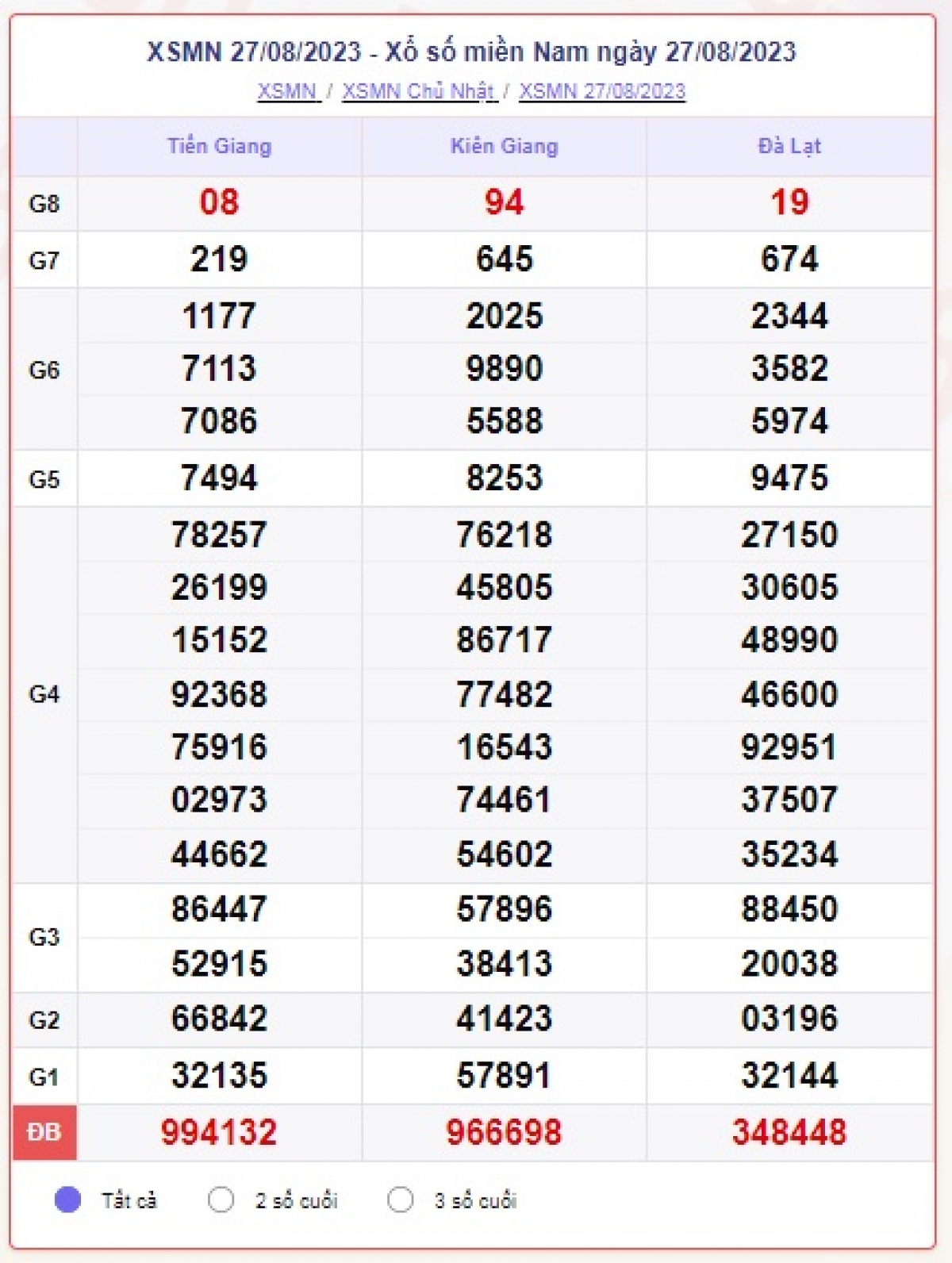Click the Tiền Giang column header

220,146
